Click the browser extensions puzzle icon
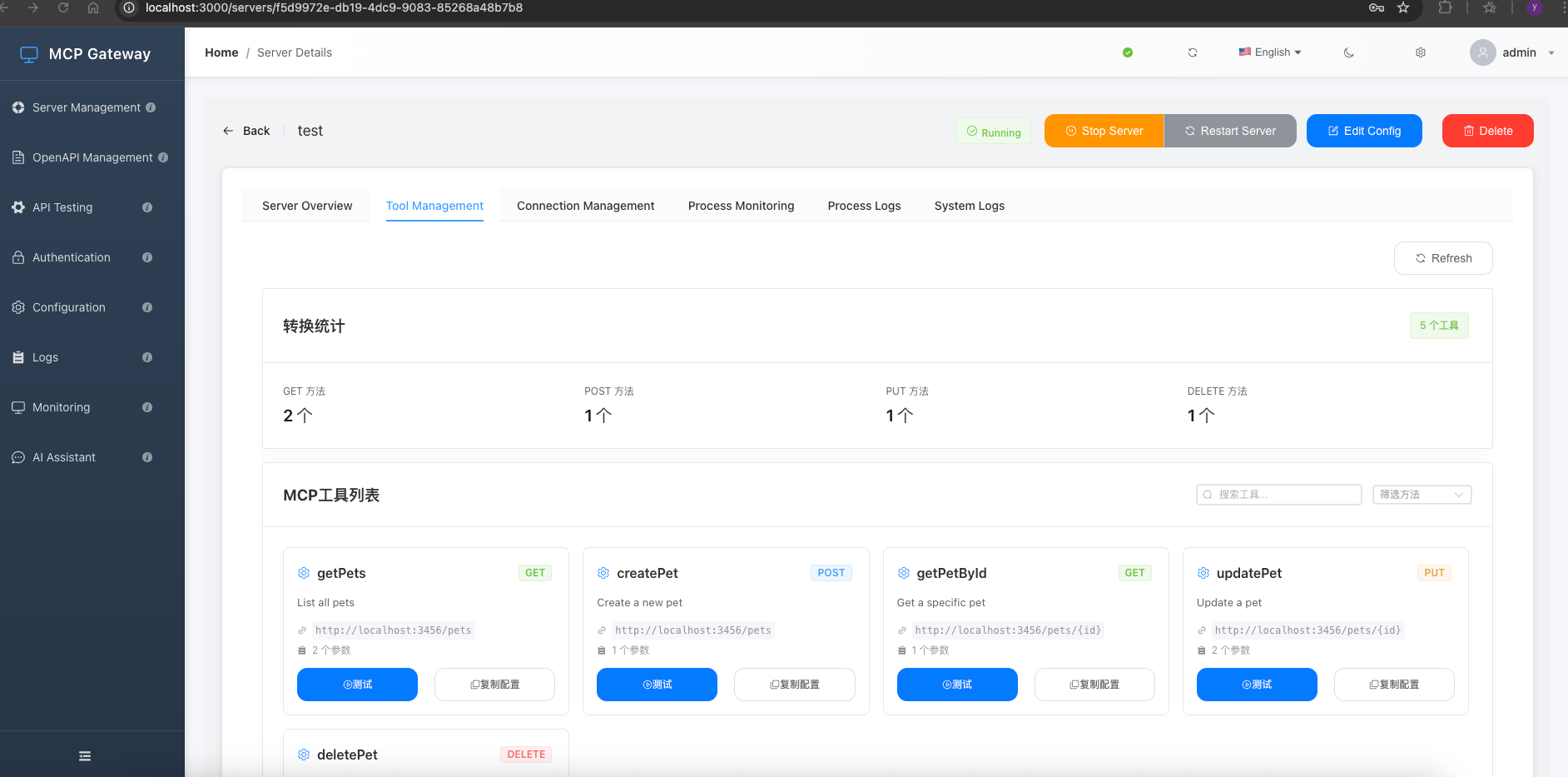Image resolution: width=1568 pixels, height=777 pixels. pos(1446,7)
